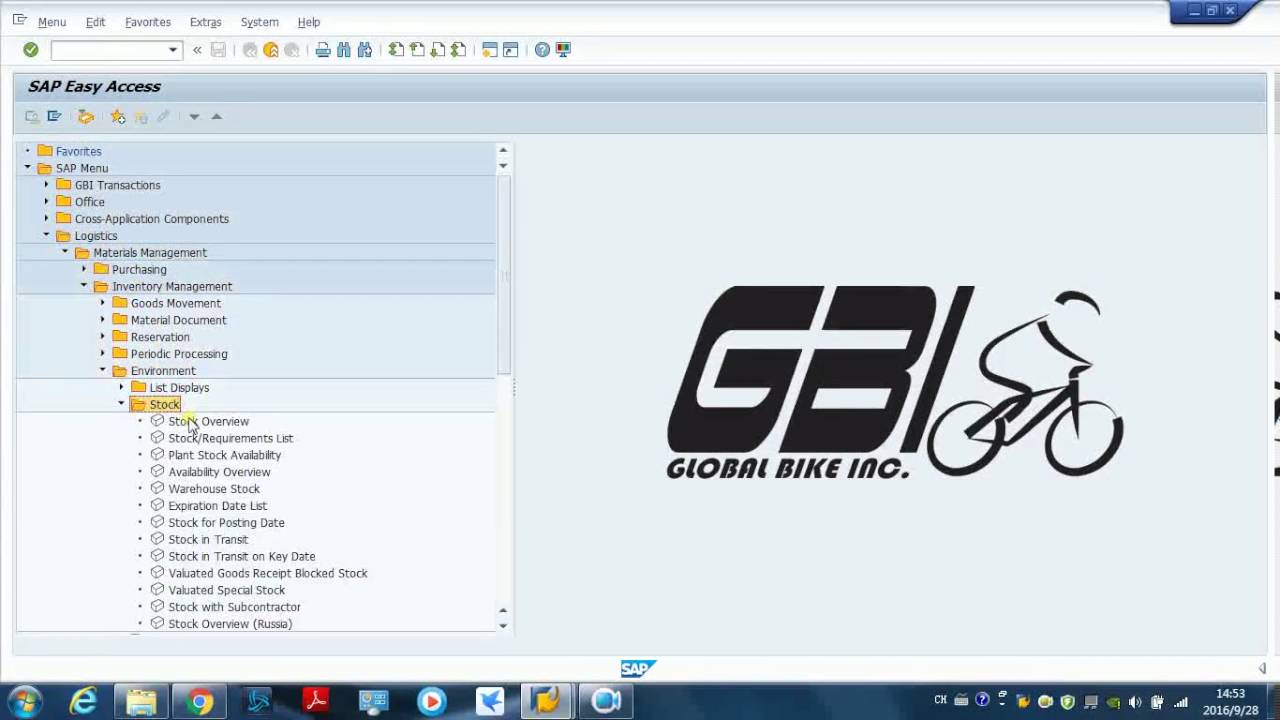Screen dimensions: 1280x720
Task: Expand the Office folder
Action: [46, 202]
